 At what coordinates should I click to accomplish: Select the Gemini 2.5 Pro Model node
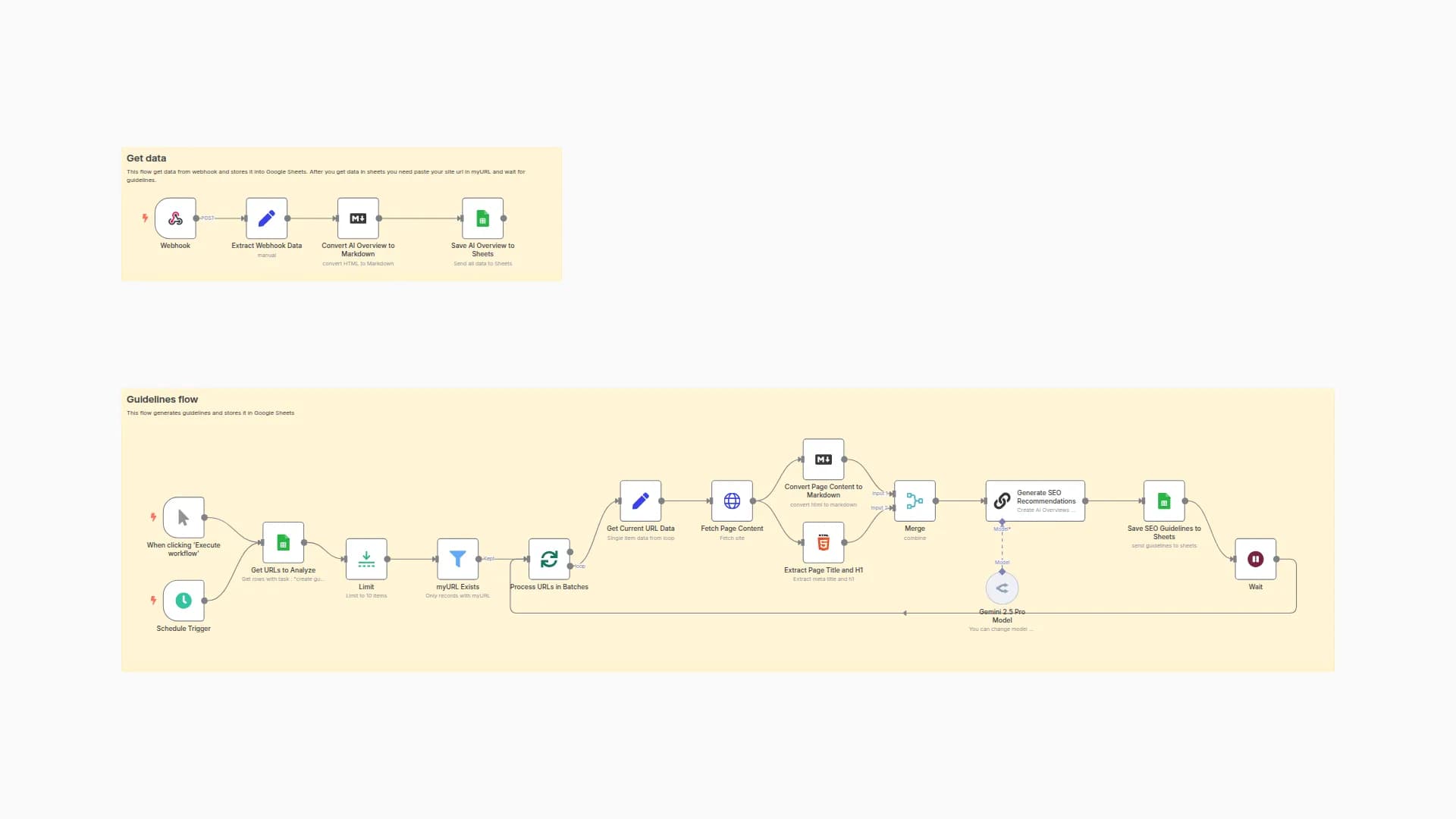tap(1002, 588)
